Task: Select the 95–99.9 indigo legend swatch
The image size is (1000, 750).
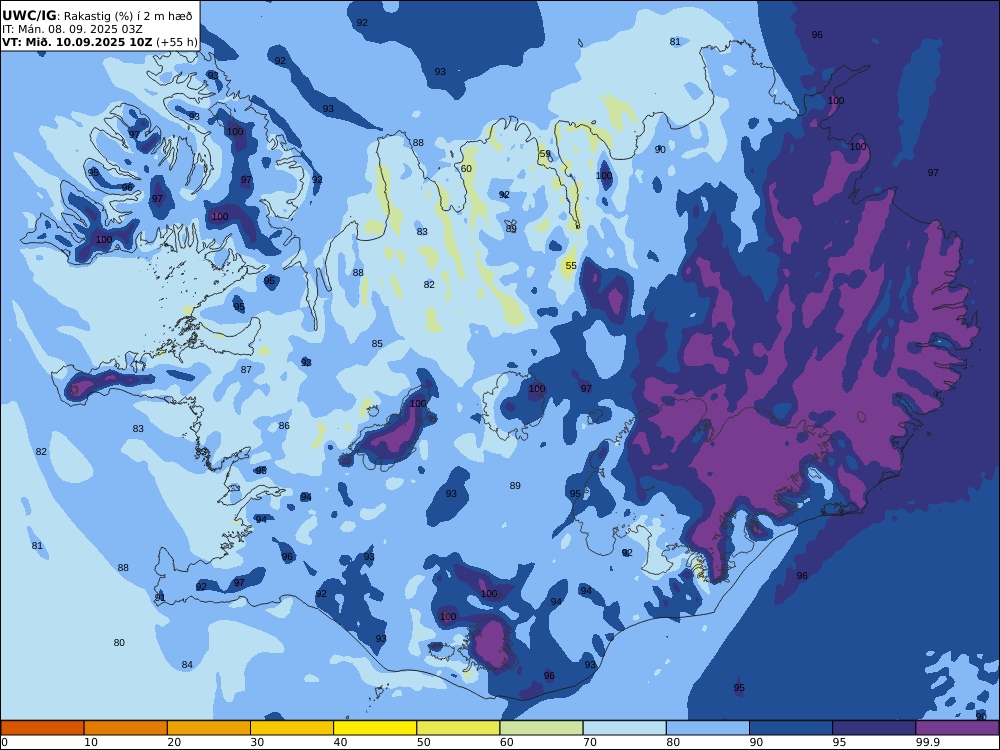Action: (874, 728)
